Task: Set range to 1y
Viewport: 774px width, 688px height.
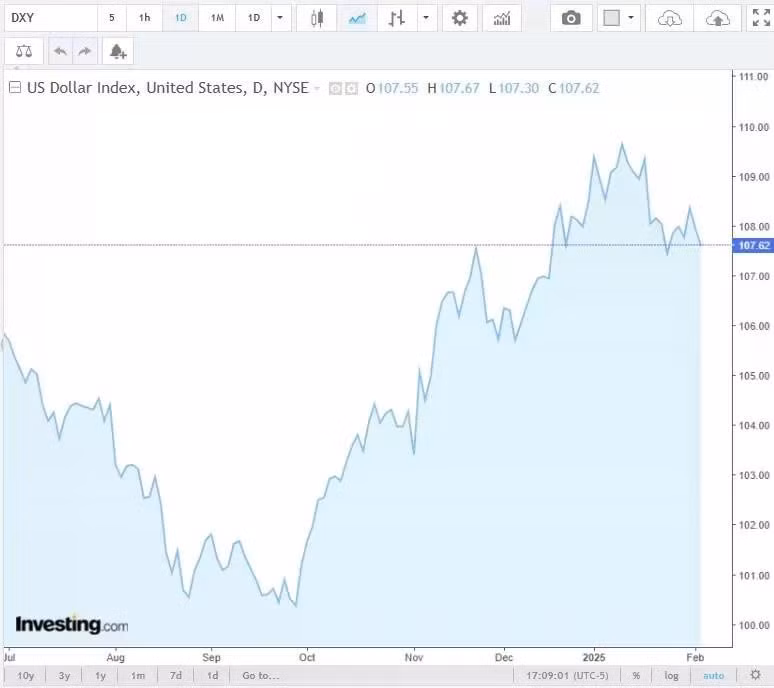Action: (100, 676)
